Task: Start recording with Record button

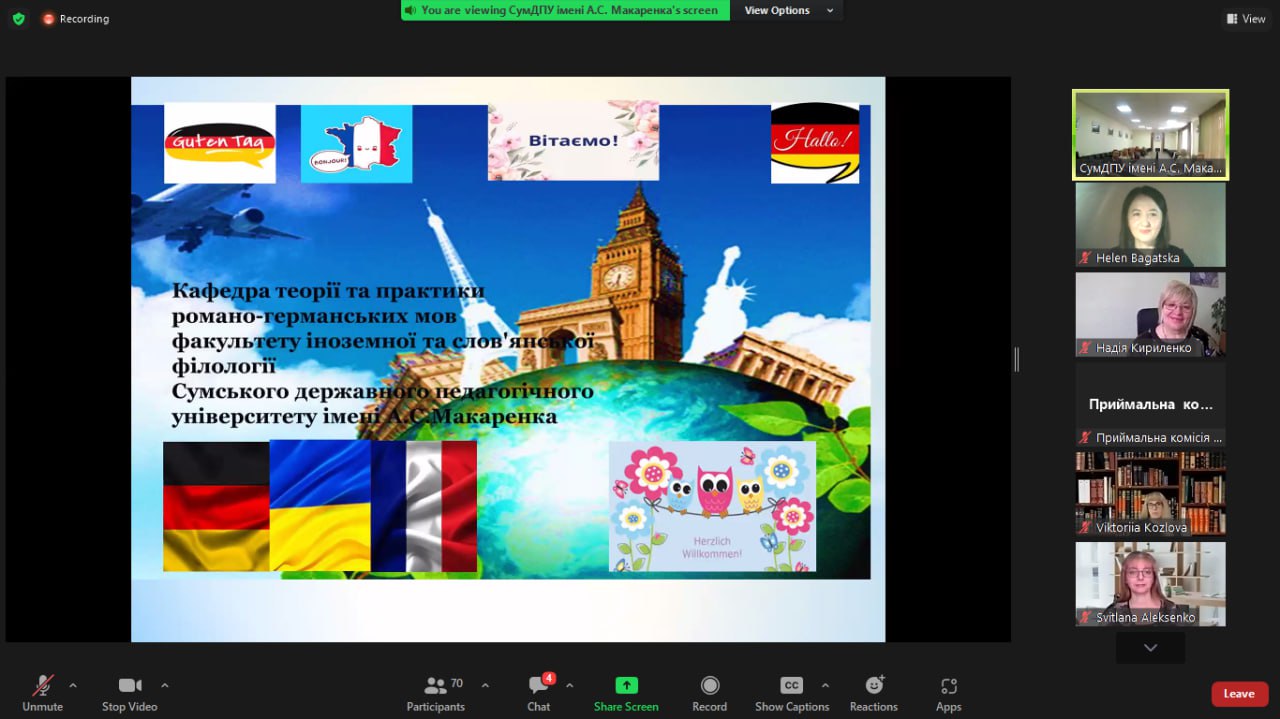Action: point(709,693)
